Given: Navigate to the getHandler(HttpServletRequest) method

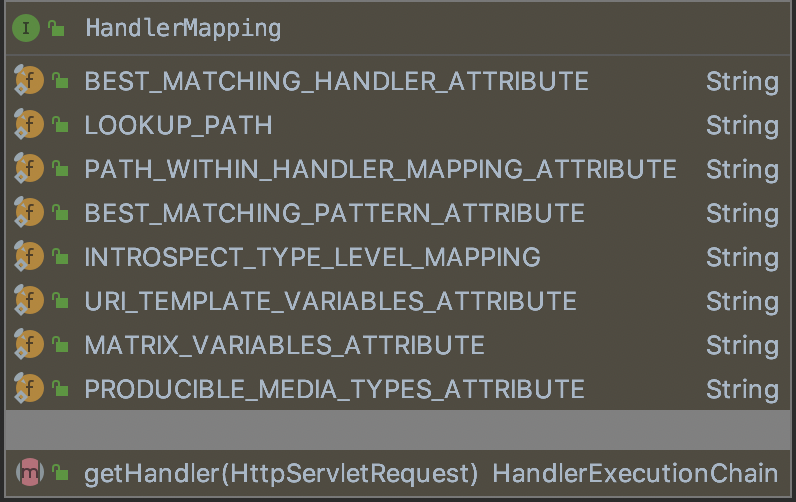Looking at the screenshot, I should pos(281,472).
